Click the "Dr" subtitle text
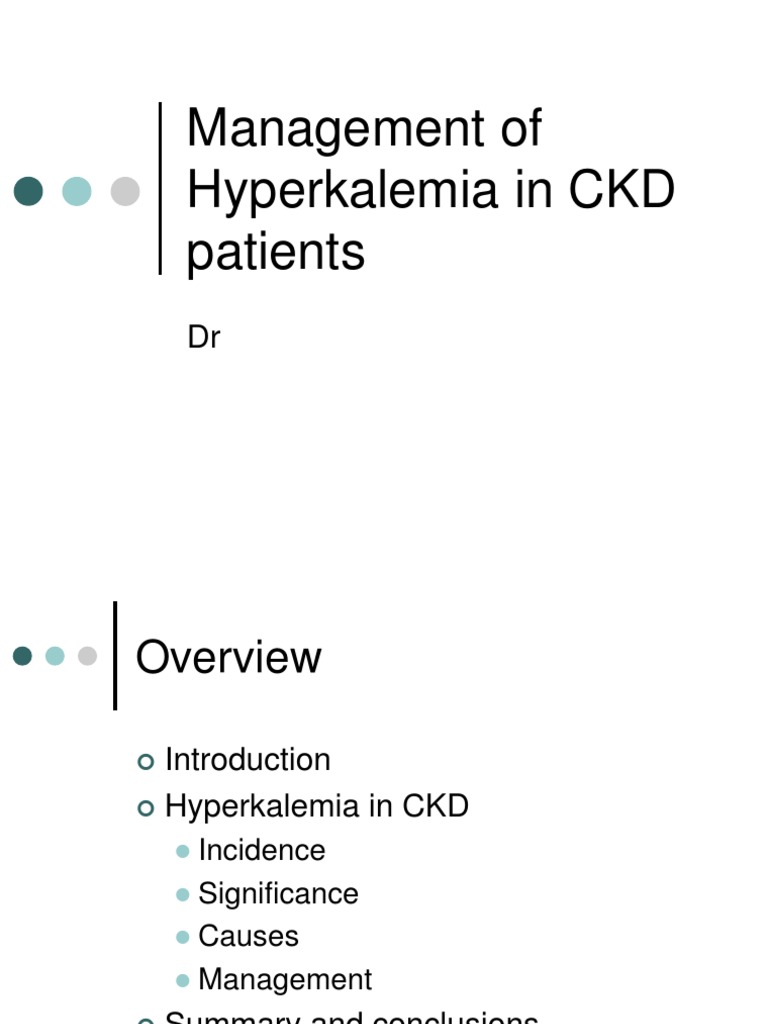This screenshot has width=768, height=1024. click(203, 338)
